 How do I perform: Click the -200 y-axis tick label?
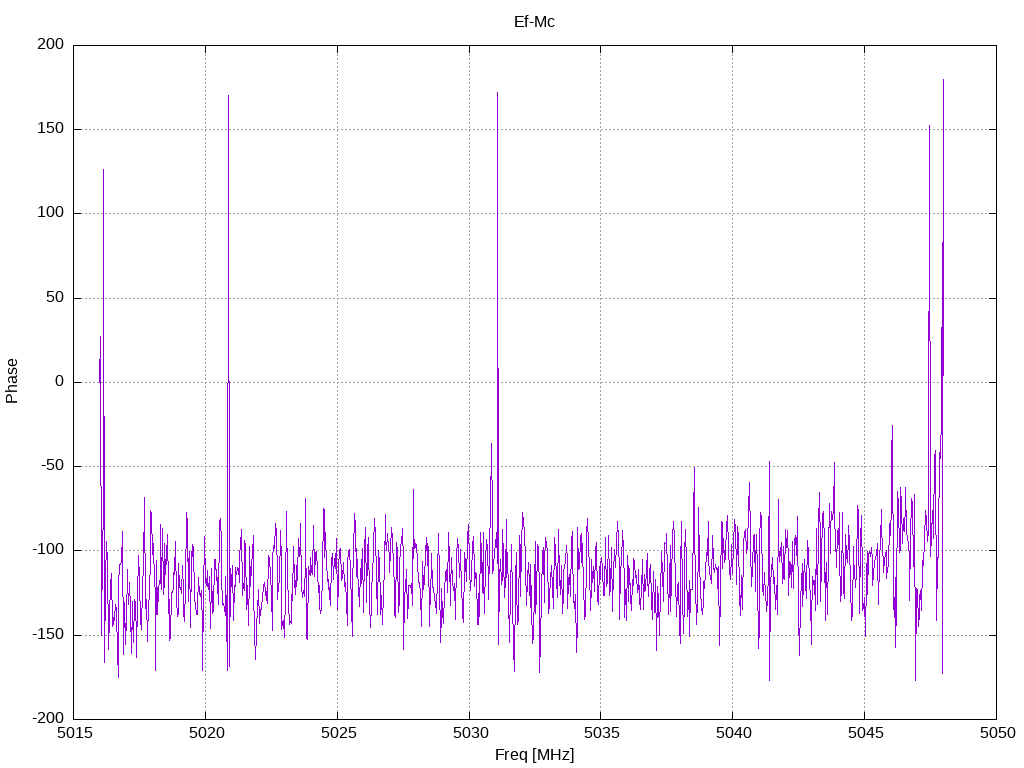click(48, 718)
